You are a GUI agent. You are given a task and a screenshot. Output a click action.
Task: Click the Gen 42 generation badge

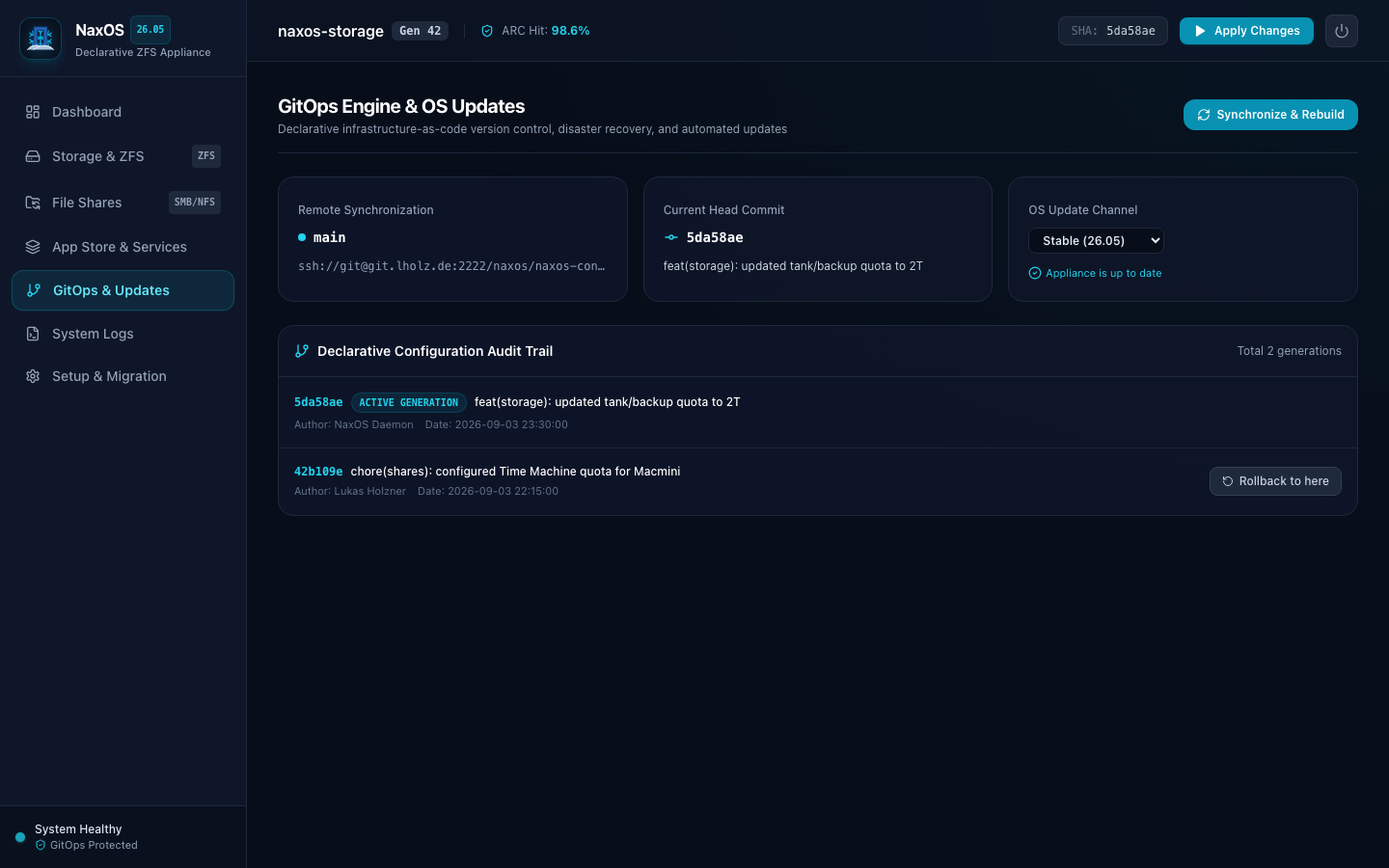(x=421, y=31)
